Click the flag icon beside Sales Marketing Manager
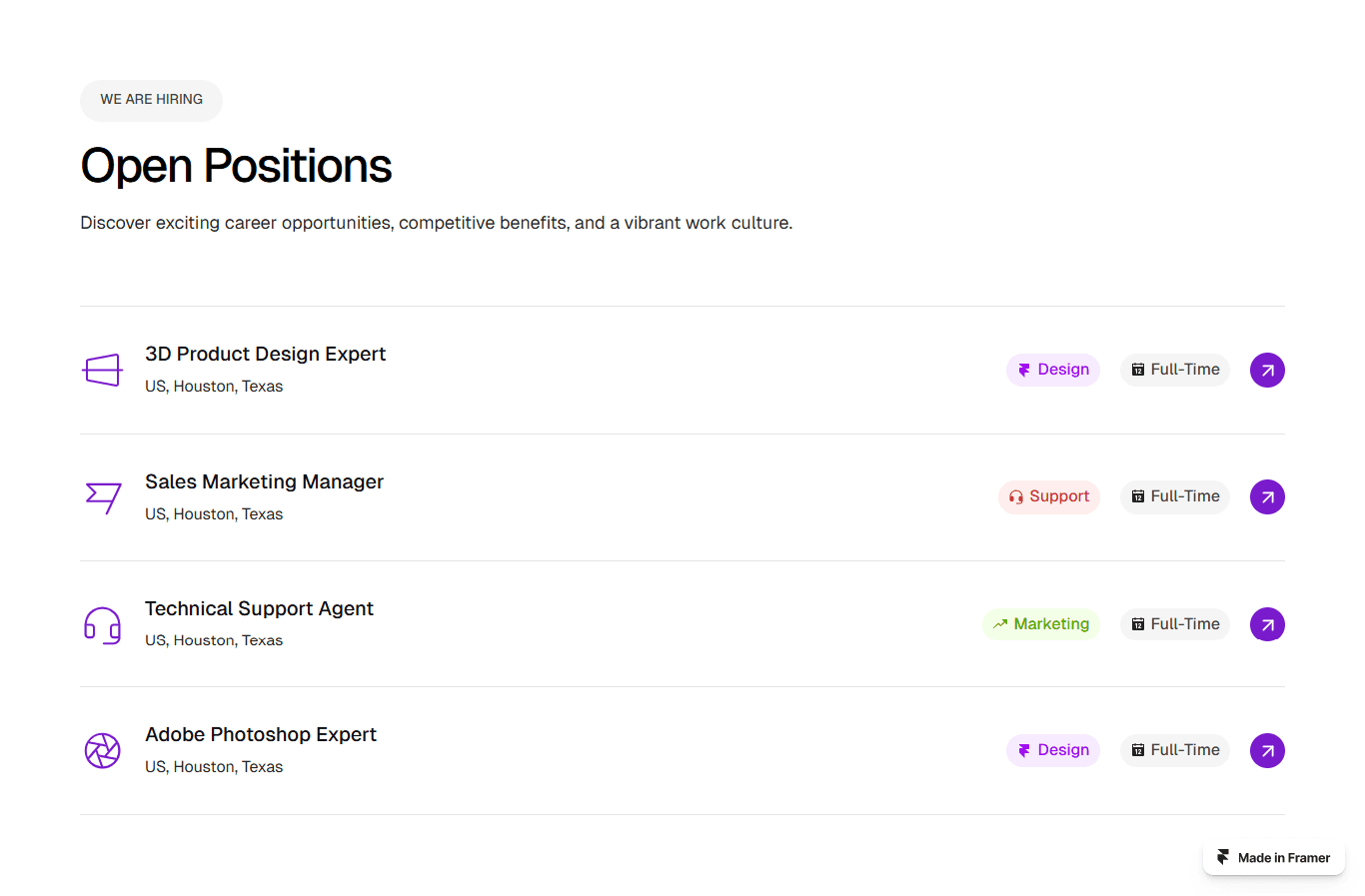The width and height of the screenshot is (1365, 896). click(103, 496)
